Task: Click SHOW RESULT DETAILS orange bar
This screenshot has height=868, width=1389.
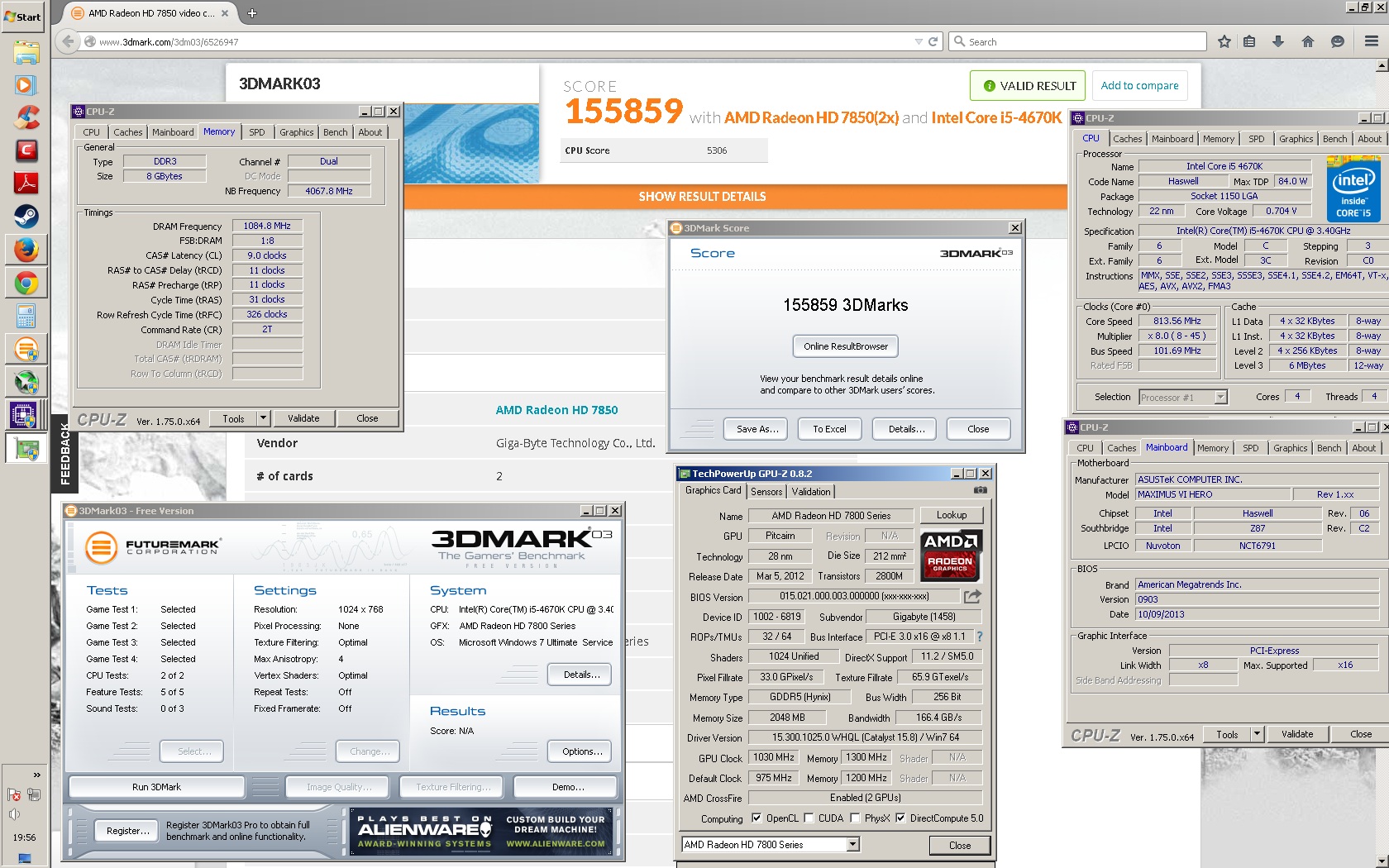Action: click(x=702, y=197)
